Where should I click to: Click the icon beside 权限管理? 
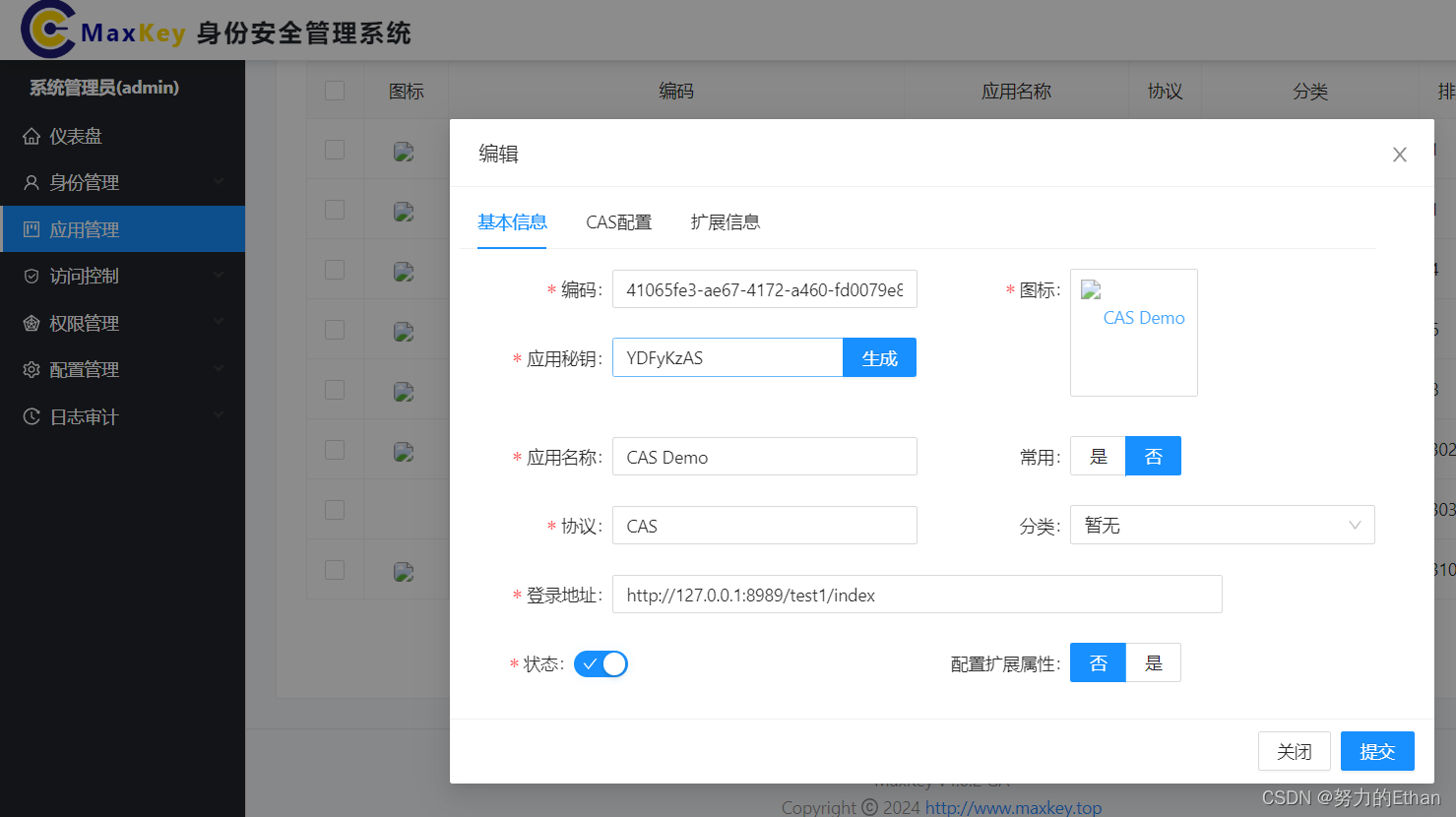[32, 323]
